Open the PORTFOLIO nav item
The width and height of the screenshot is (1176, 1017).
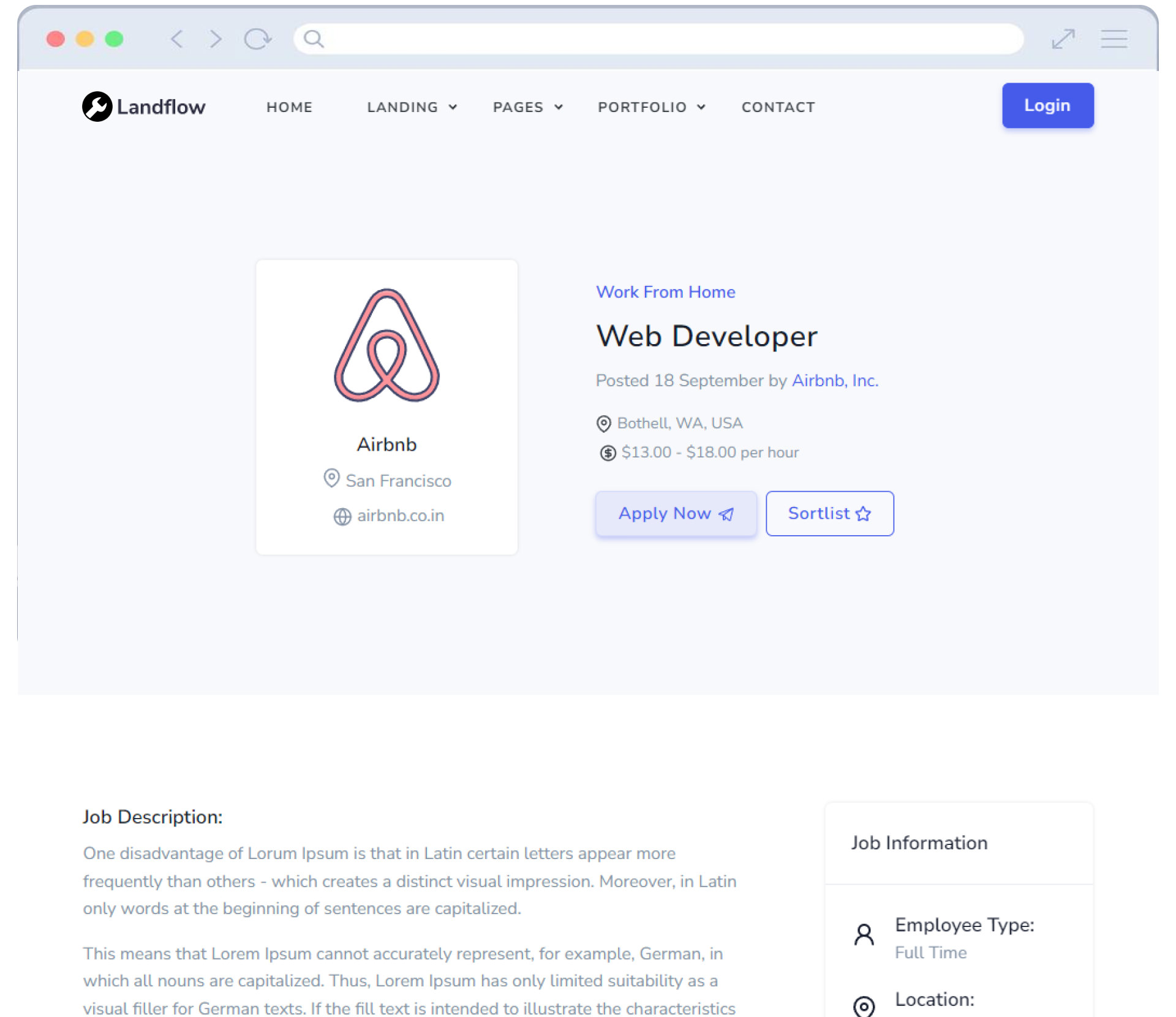pyautogui.click(x=643, y=107)
